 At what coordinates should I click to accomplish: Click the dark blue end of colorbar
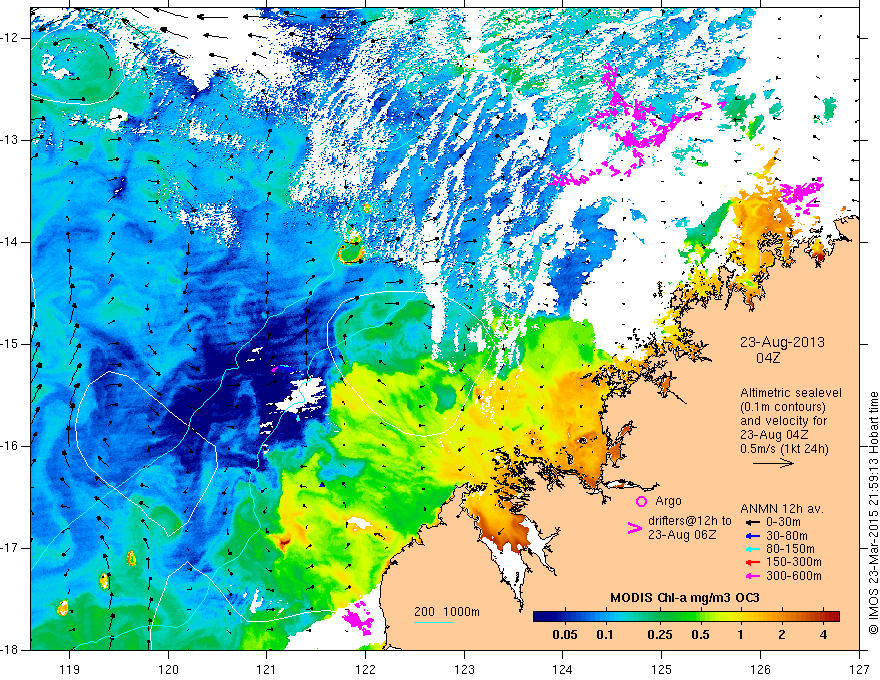(542, 617)
